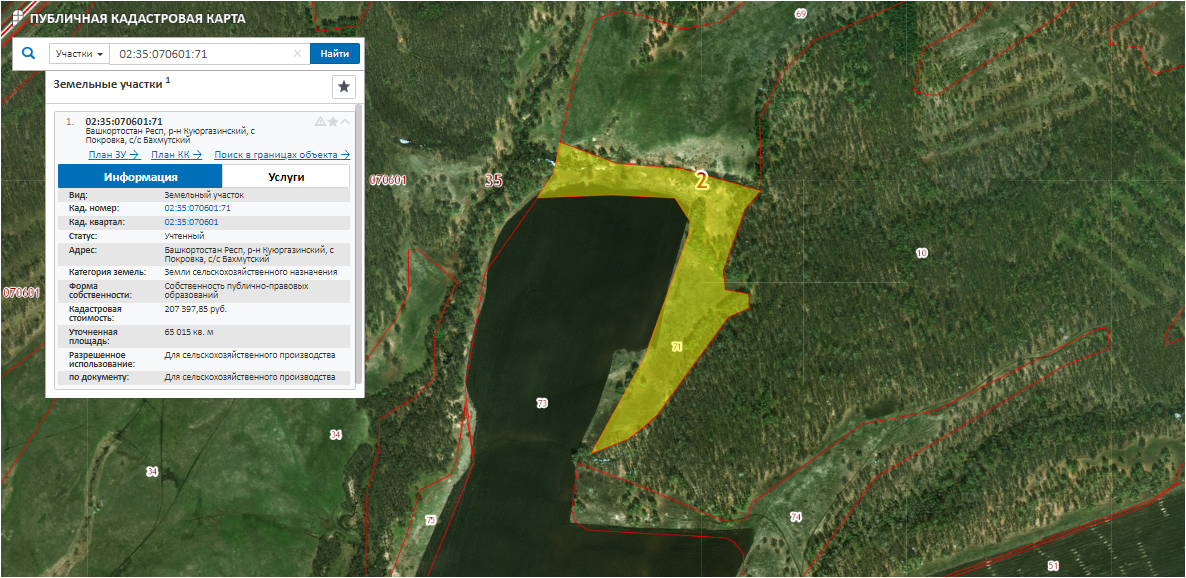Click cadastral number link in Кад. номер row
1186x578 pixels.
coord(197,208)
